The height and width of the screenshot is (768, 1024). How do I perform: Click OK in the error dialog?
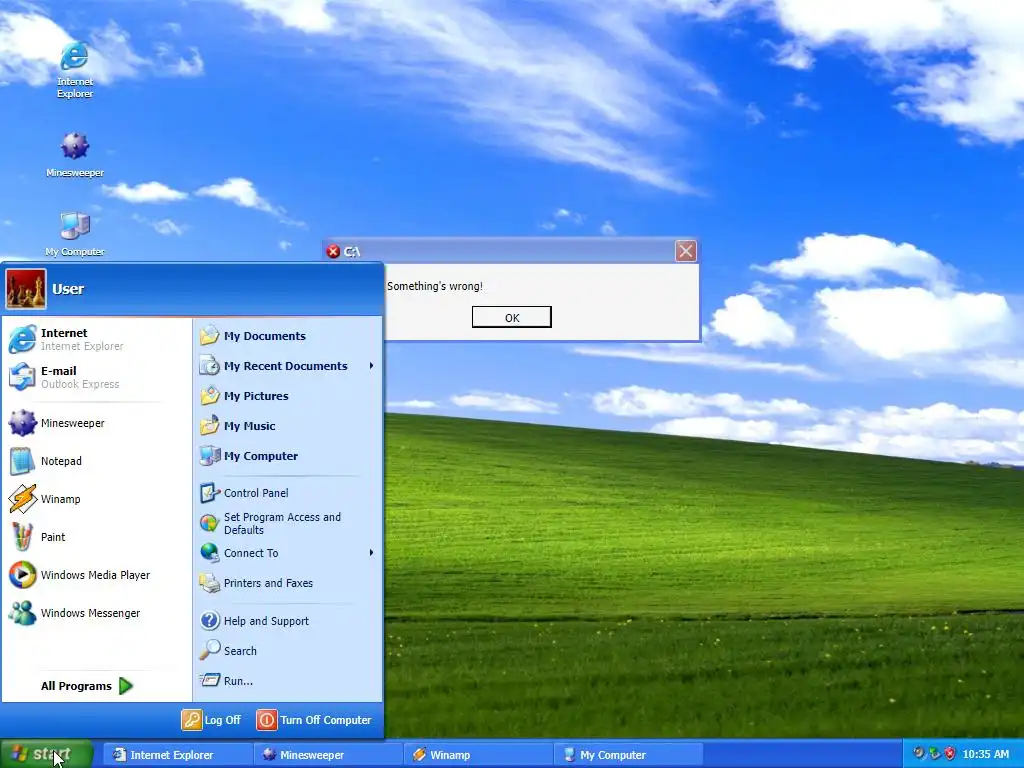coord(511,317)
